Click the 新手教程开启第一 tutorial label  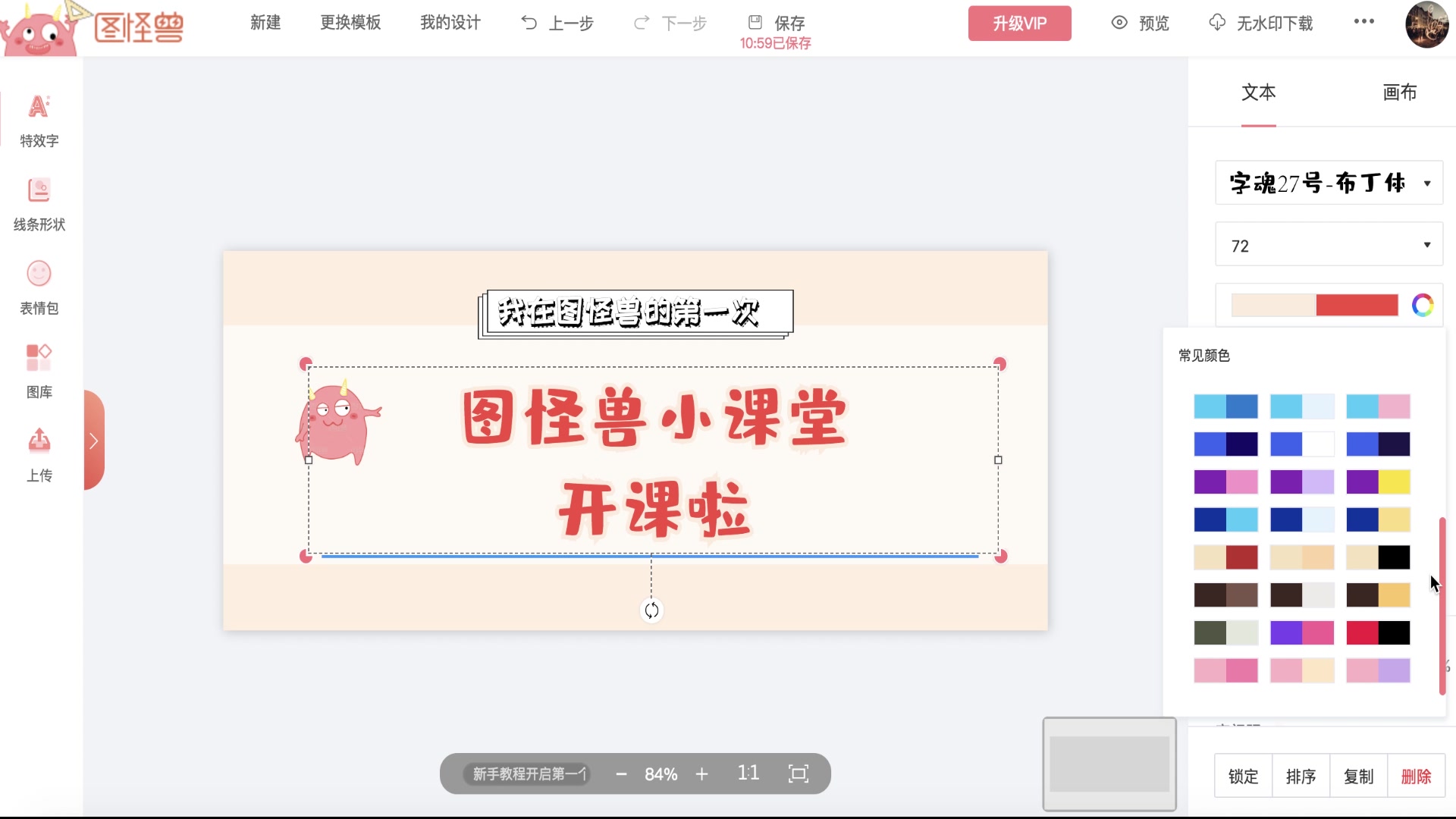[x=529, y=773]
